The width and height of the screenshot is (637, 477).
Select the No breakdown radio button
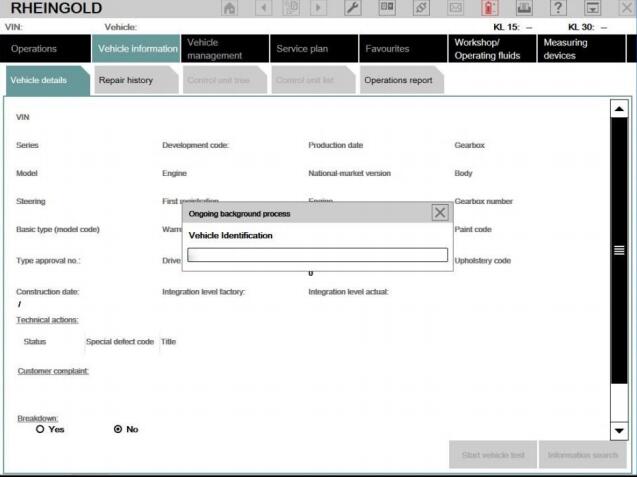click(x=118, y=429)
